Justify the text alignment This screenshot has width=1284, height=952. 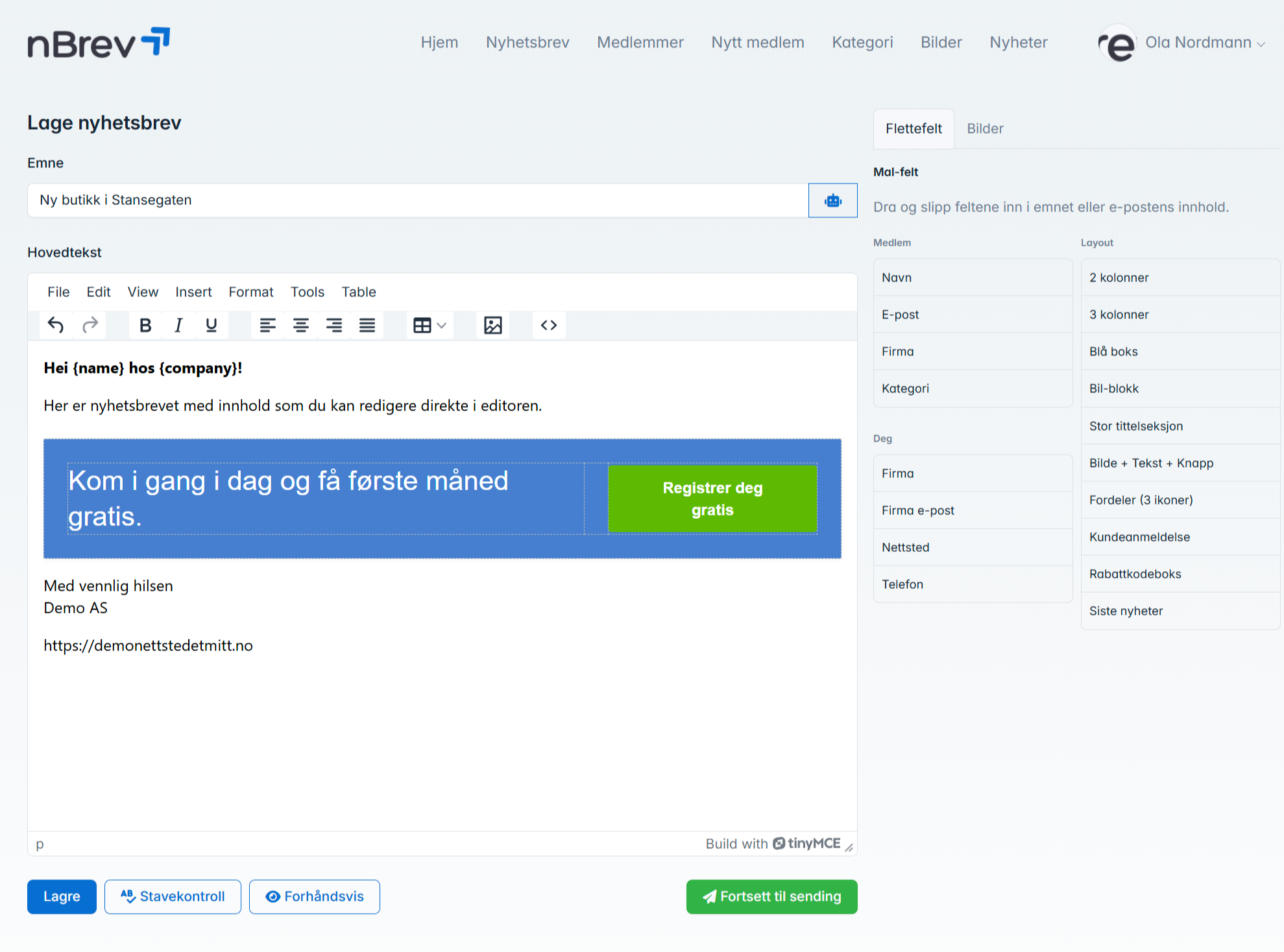click(367, 325)
